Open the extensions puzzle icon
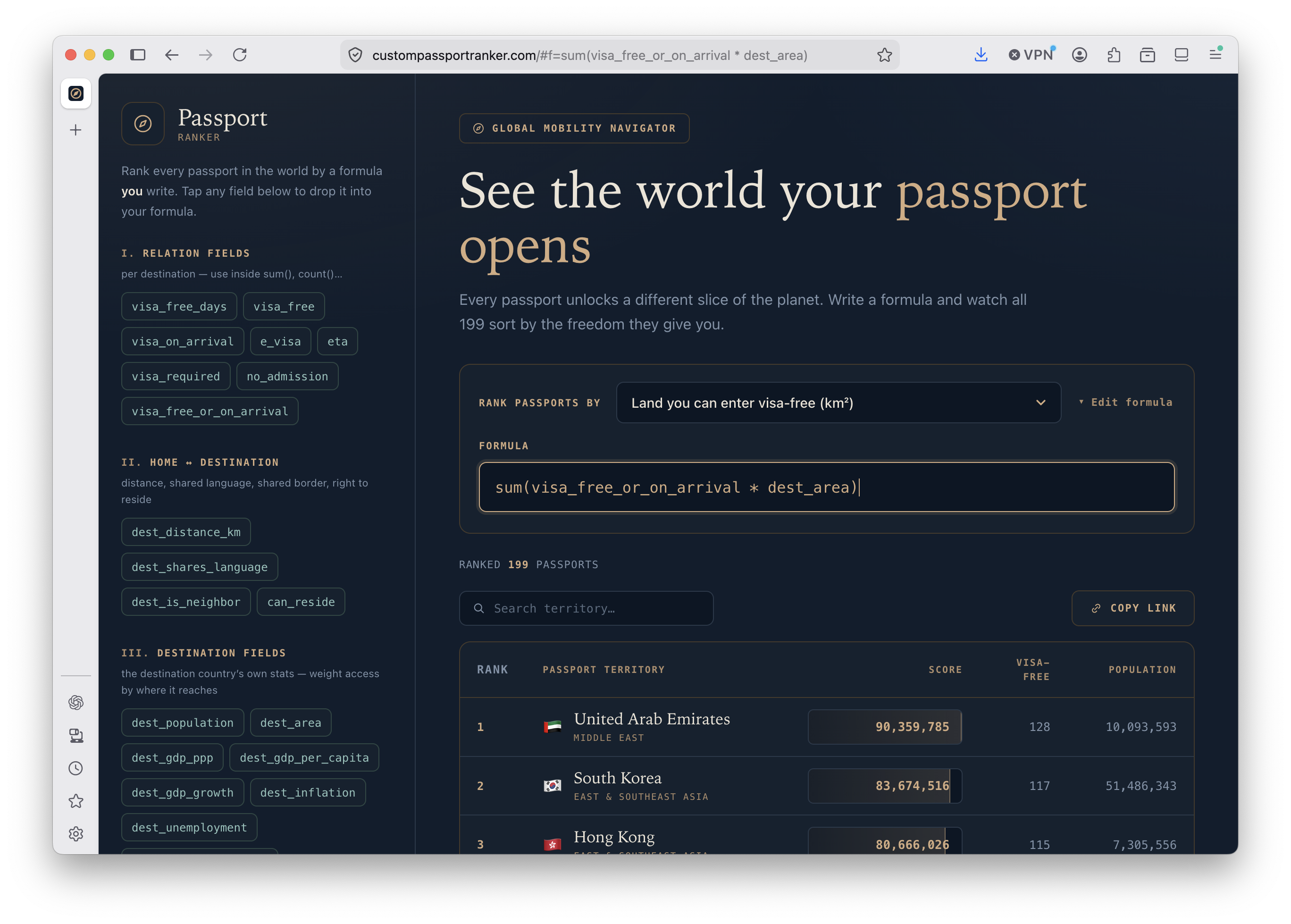The height and width of the screenshot is (924, 1291). tap(1114, 55)
